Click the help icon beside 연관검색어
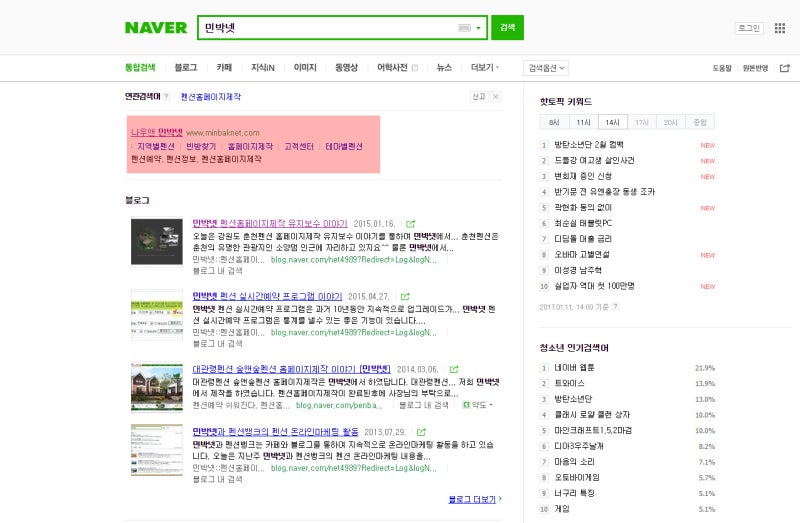 pyautogui.click(x=166, y=96)
